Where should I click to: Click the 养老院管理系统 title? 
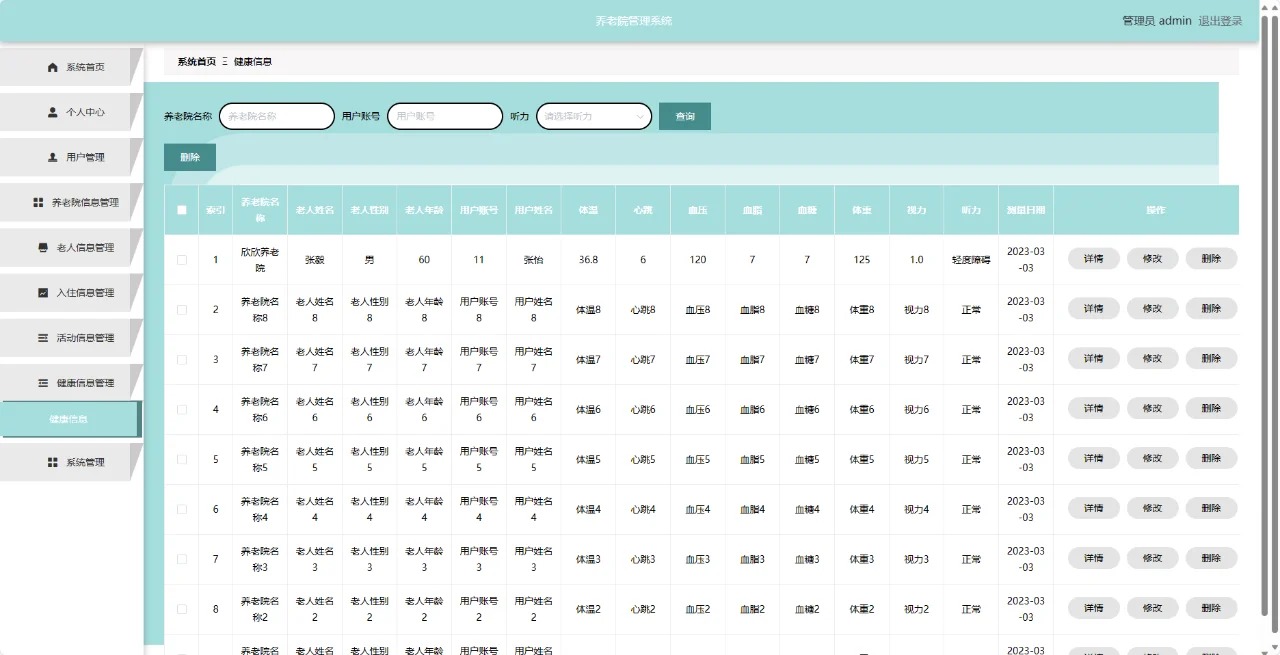coord(633,21)
